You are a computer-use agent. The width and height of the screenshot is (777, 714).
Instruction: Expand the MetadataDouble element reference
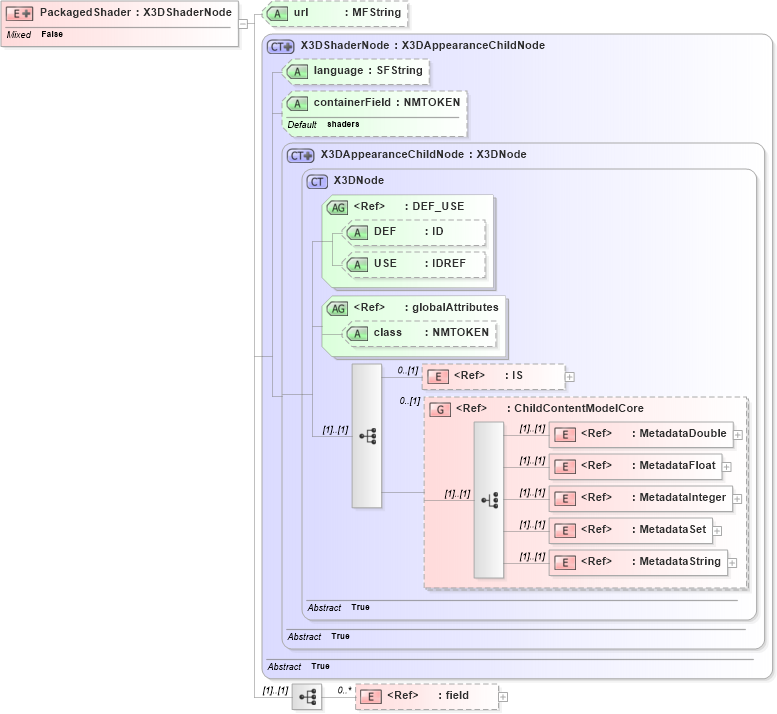click(x=738, y=435)
